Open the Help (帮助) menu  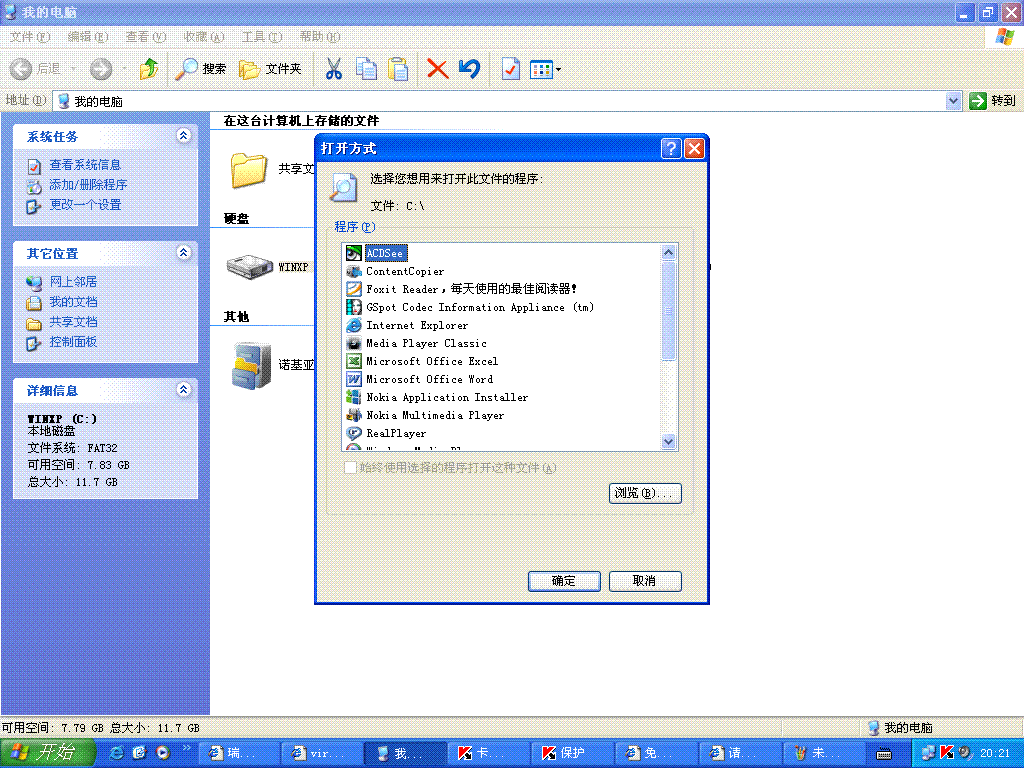click(319, 37)
